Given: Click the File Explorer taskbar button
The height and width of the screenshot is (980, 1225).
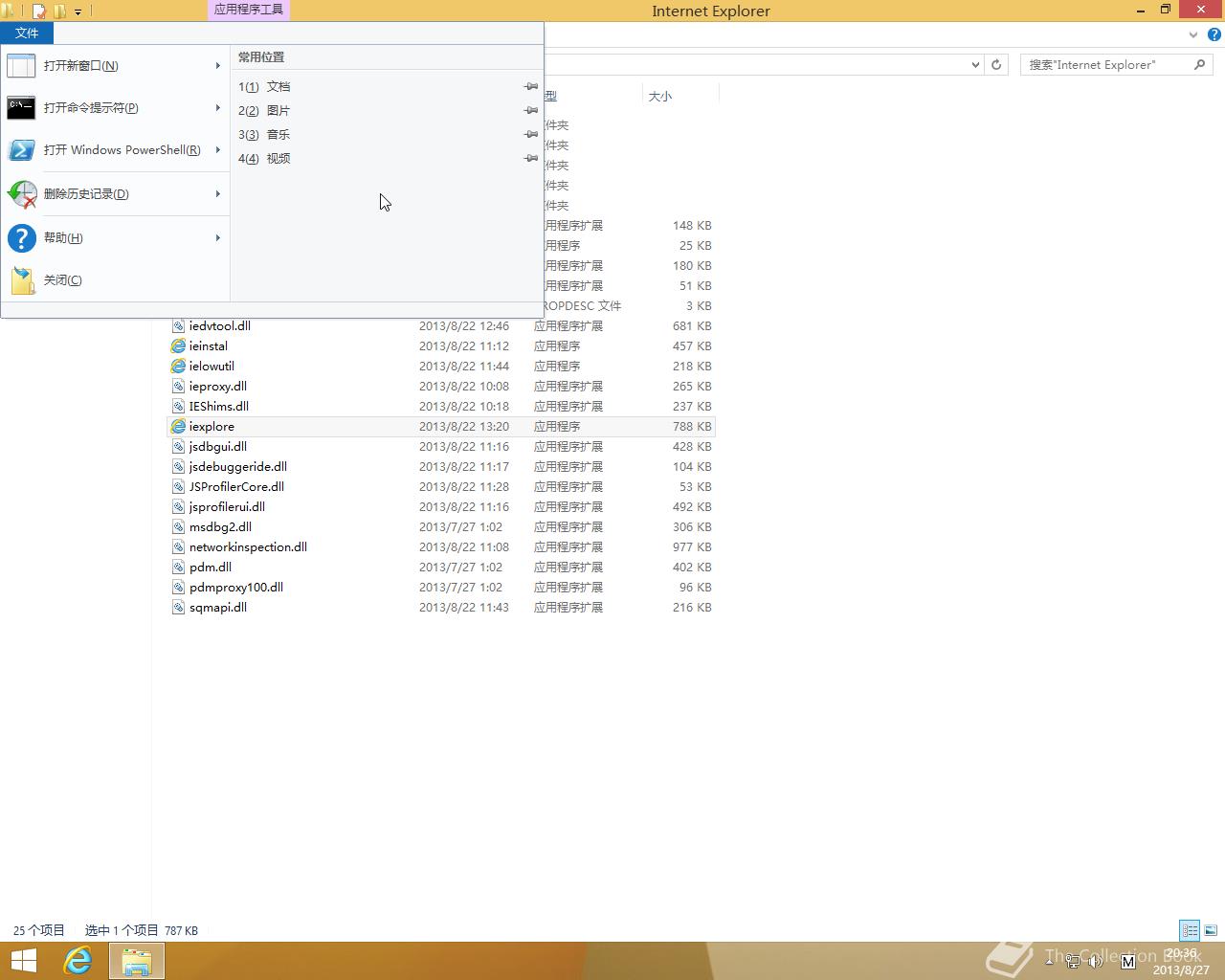Looking at the screenshot, I should point(137,961).
